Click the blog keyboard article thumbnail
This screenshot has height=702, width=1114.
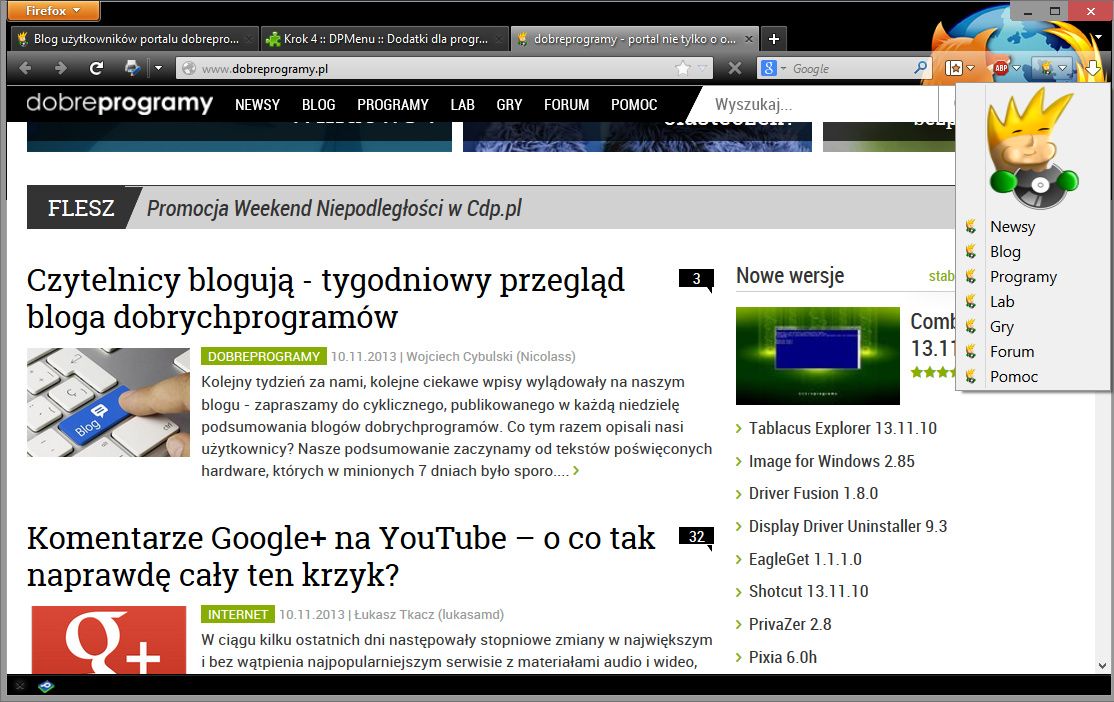(108, 402)
